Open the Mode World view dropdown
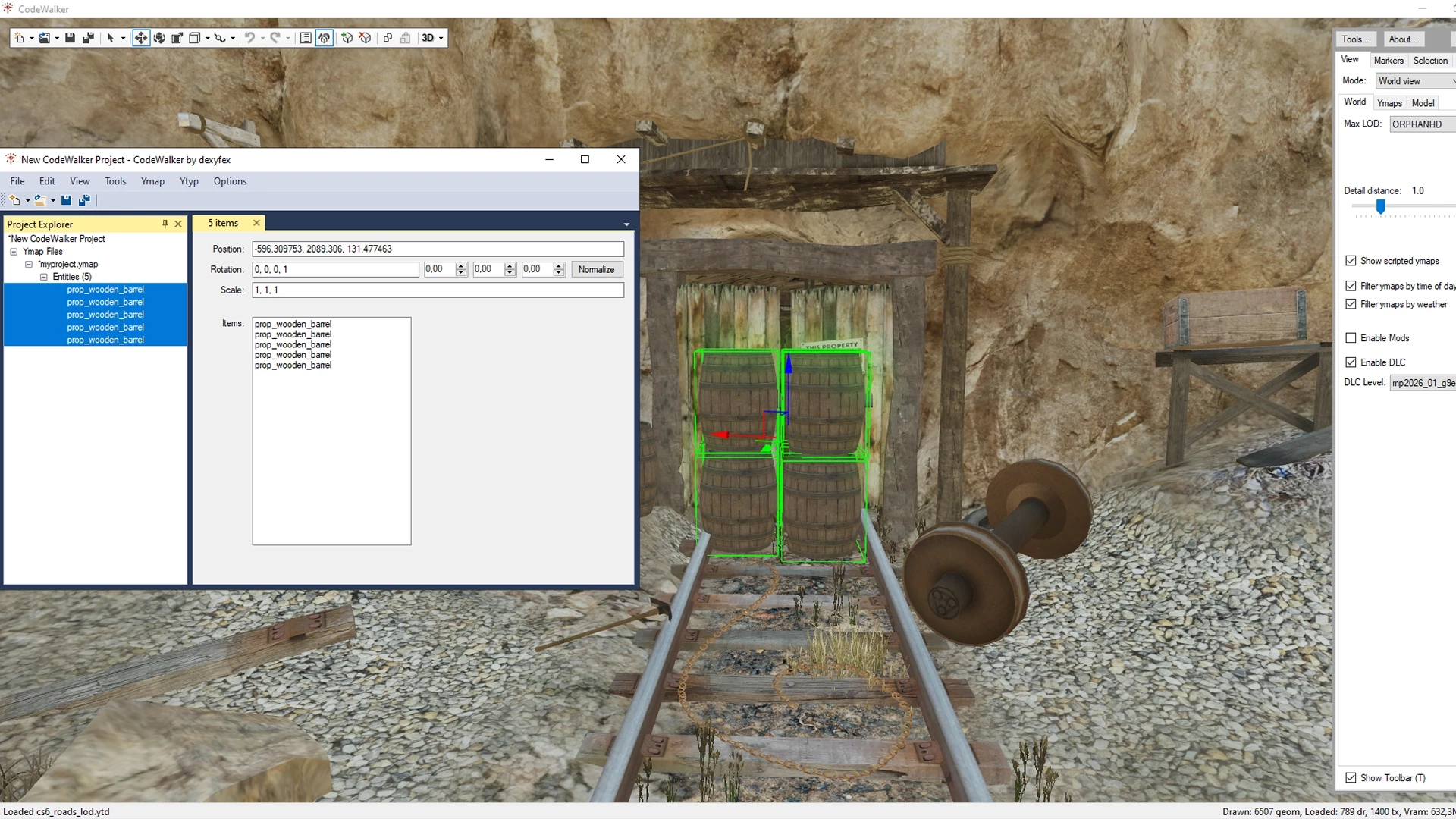The width and height of the screenshot is (1456, 819). coord(1416,81)
